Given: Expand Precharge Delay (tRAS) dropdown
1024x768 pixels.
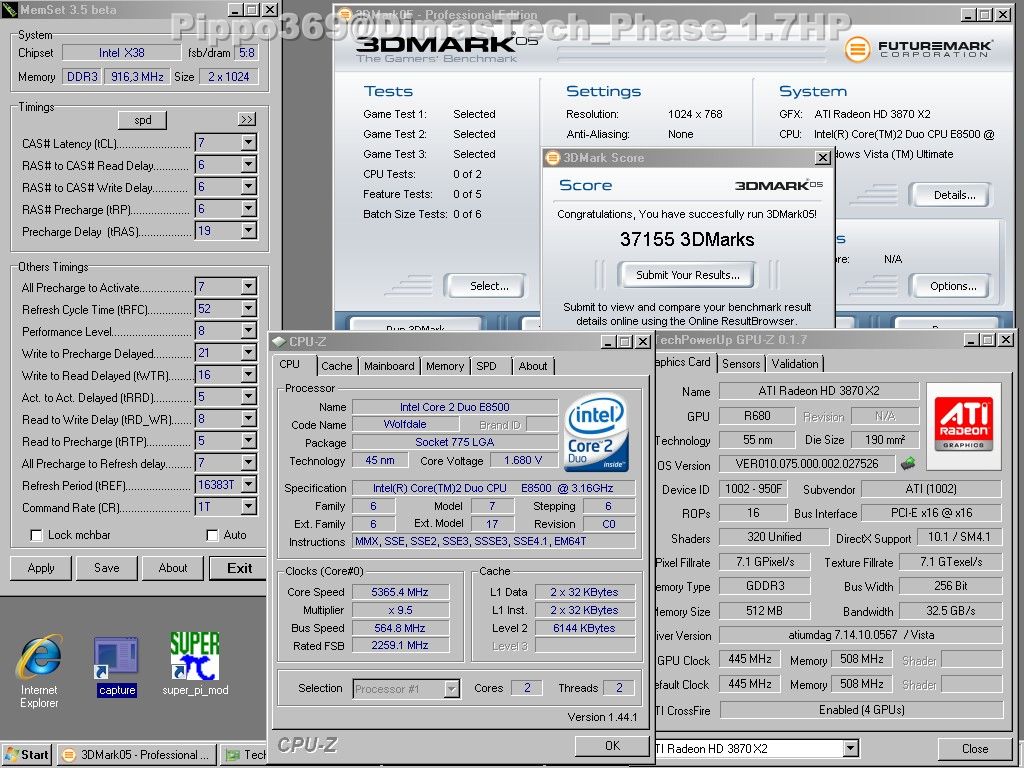Looking at the screenshot, I should 248,231.
